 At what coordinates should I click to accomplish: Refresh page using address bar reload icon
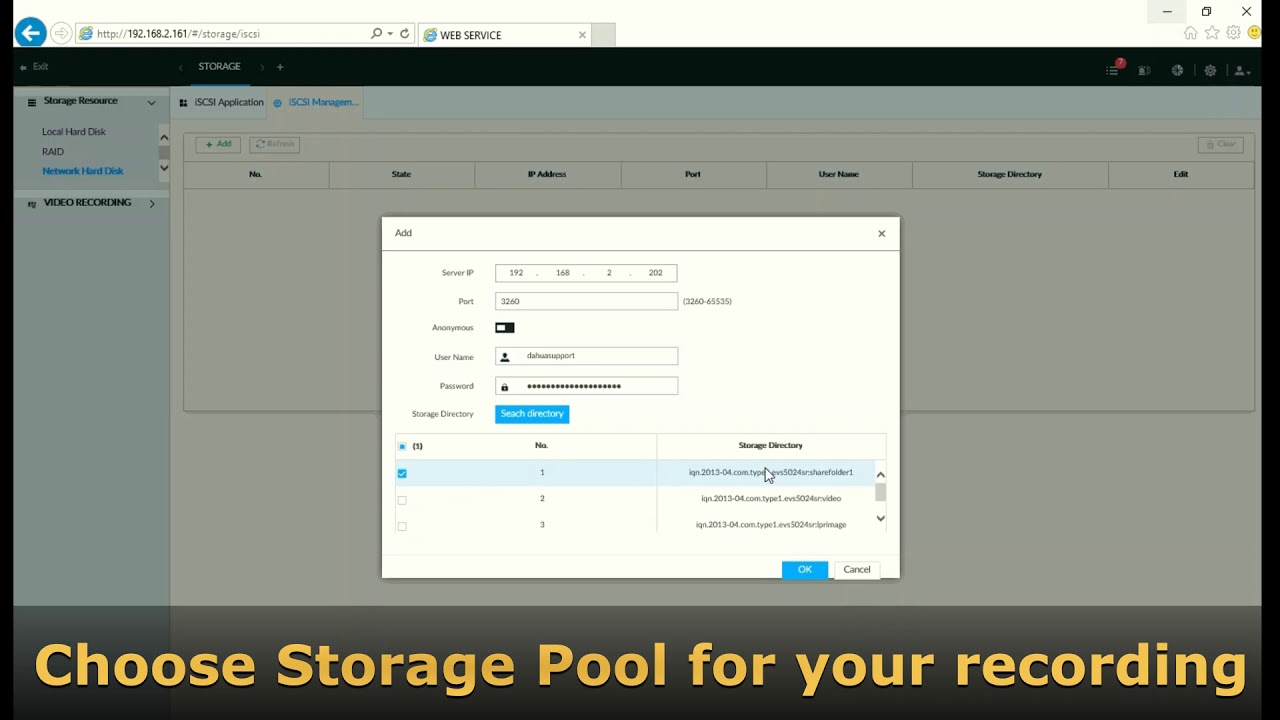coord(404,34)
